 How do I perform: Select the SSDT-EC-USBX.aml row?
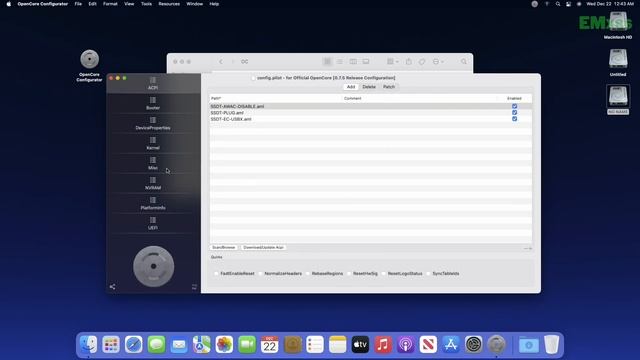click(x=371, y=119)
